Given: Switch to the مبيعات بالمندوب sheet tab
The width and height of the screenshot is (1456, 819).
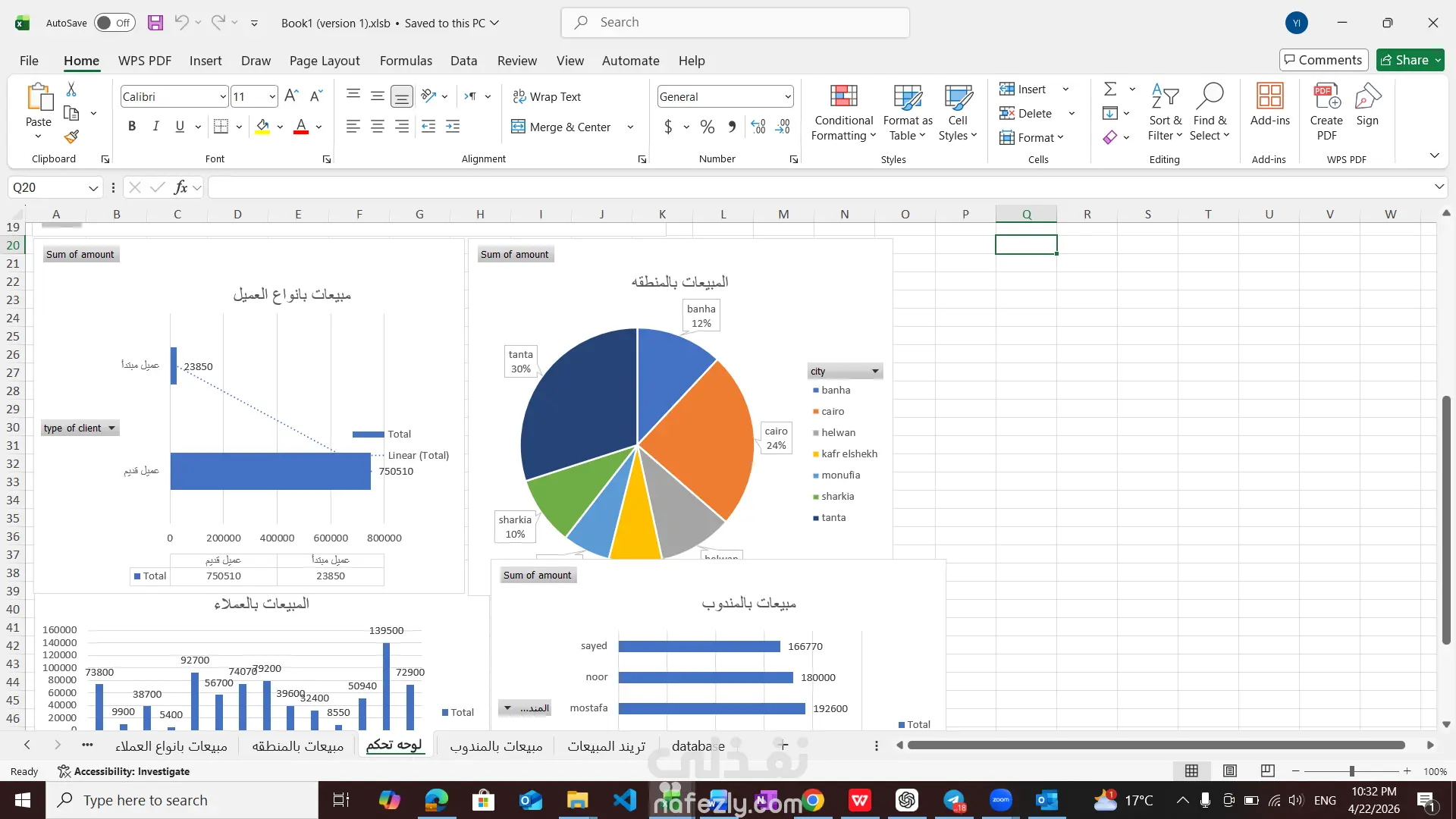Looking at the screenshot, I should pos(496,746).
